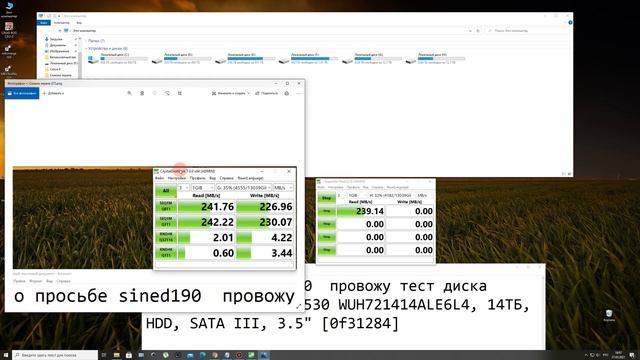The width and height of the screenshot is (640, 360).
Task: Start the RND4K Q32T16 test in CrystalDiskMark
Action: tap(166, 237)
